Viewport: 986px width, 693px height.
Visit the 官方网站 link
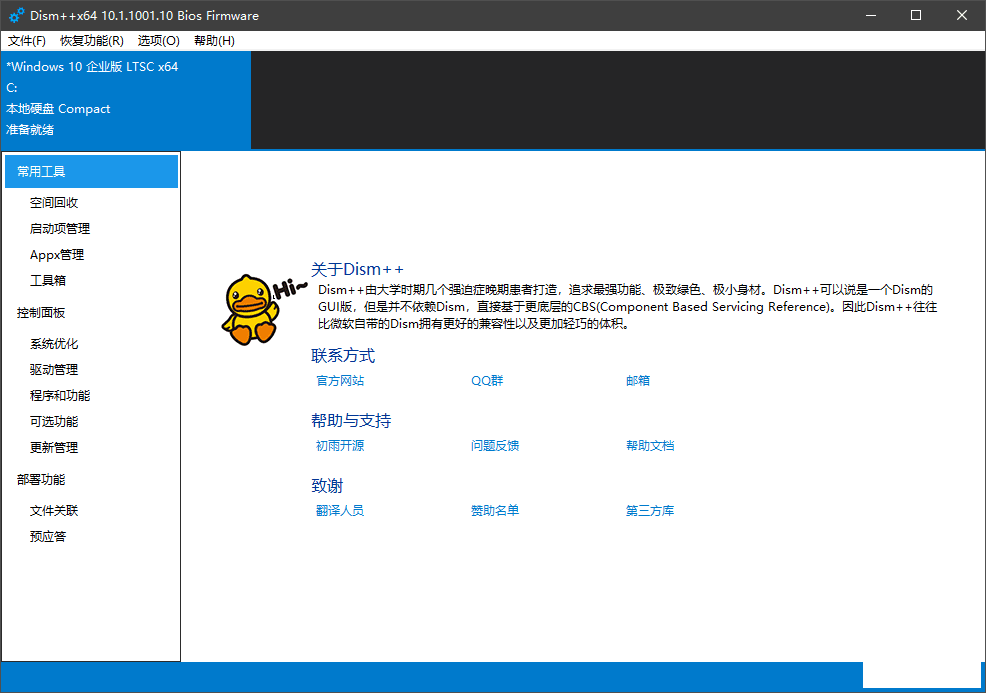coord(340,380)
